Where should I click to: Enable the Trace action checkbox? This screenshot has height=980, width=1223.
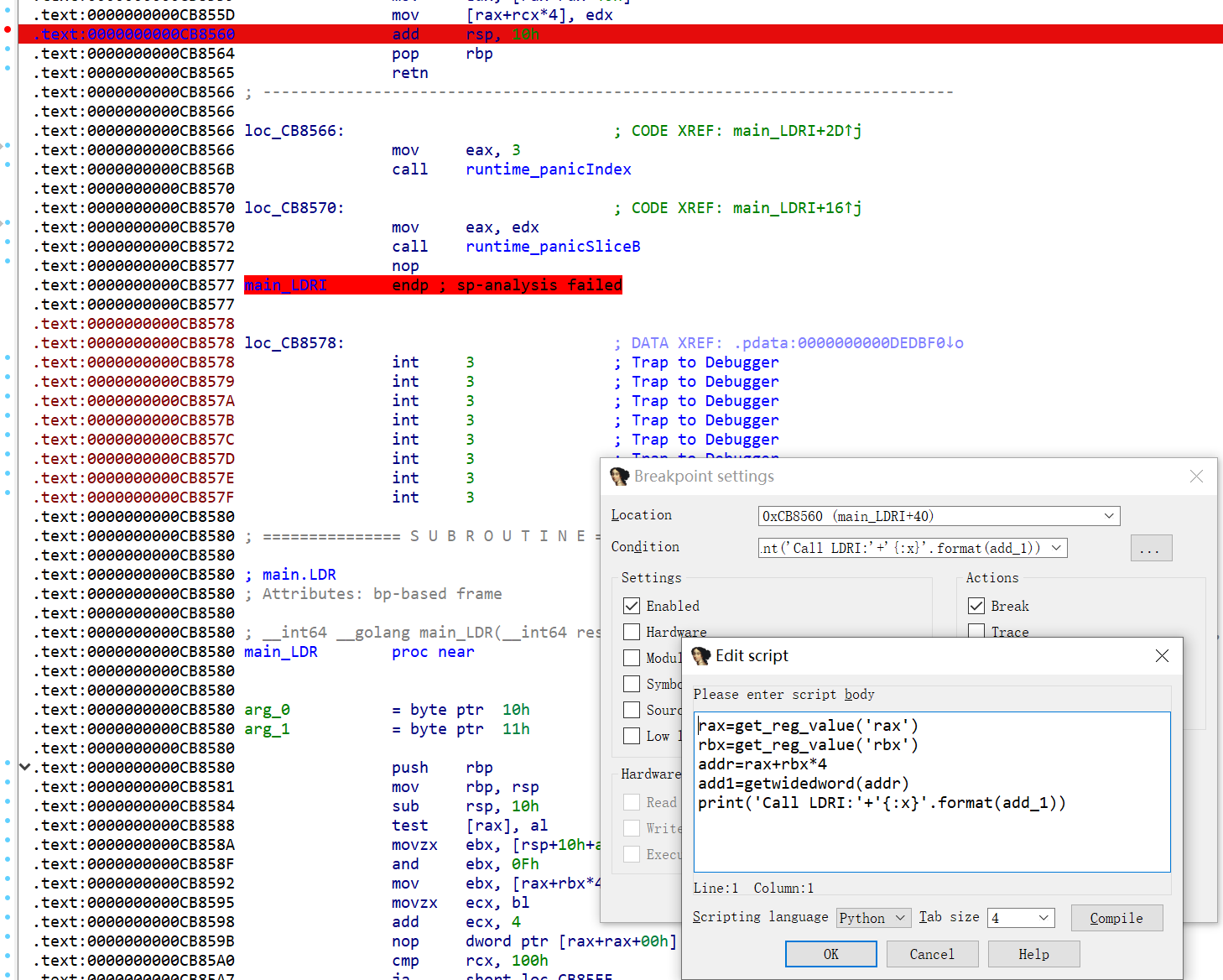pos(976,632)
